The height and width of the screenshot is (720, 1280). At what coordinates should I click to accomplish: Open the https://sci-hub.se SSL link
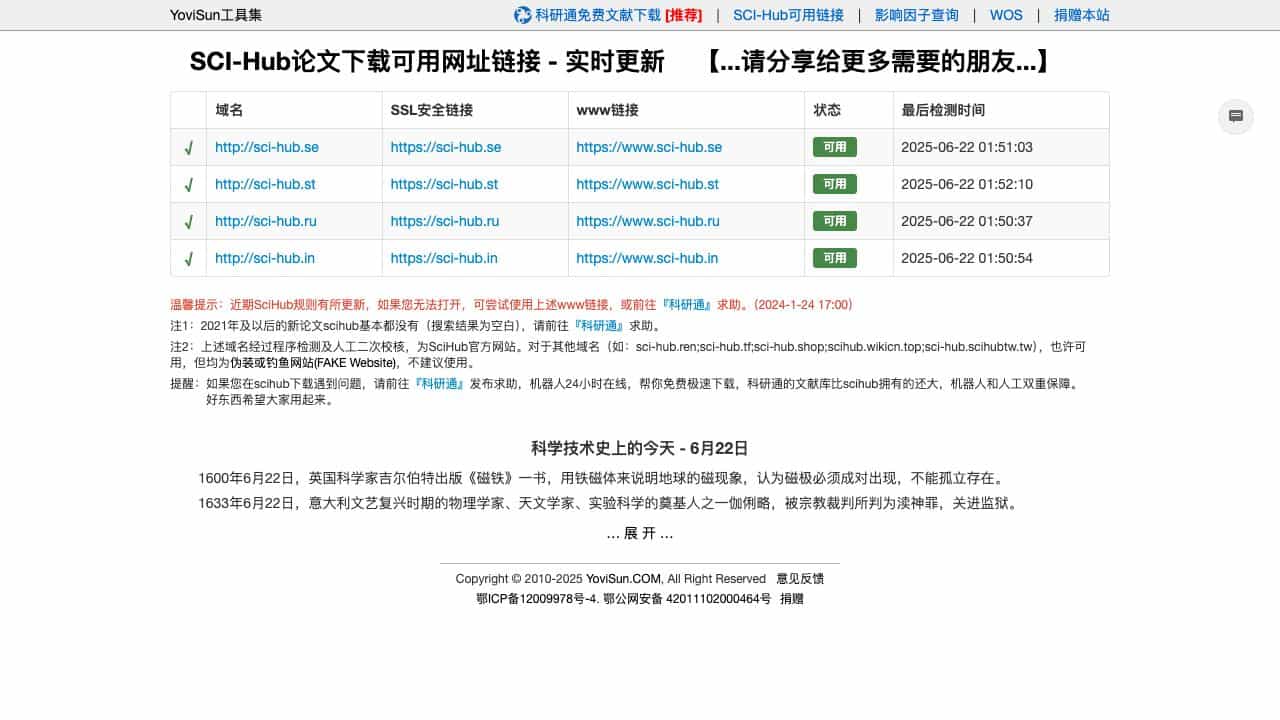click(446, 147)
